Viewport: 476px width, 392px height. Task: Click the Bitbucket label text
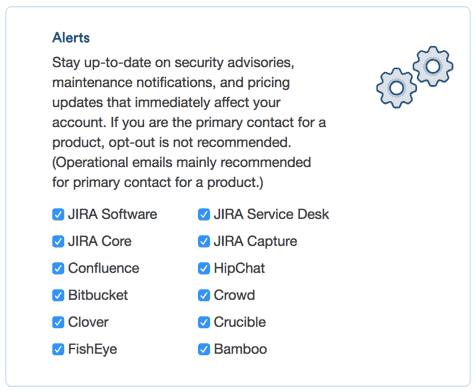point(98,295)
